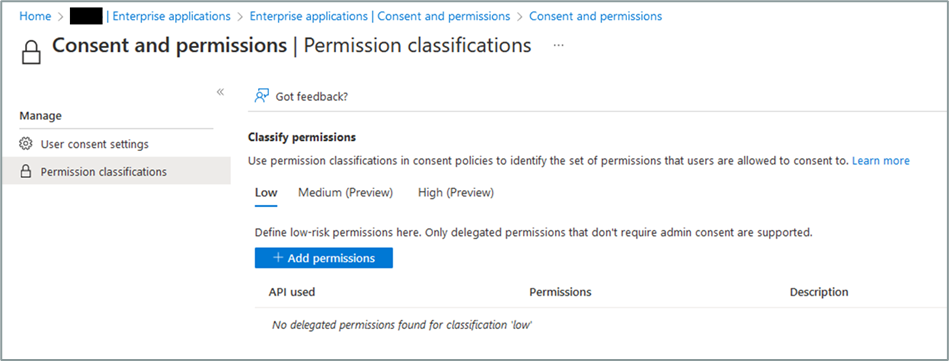Click the Got feedback? text
The height and width of the screenshot is (361, 949).
[312, 96]
